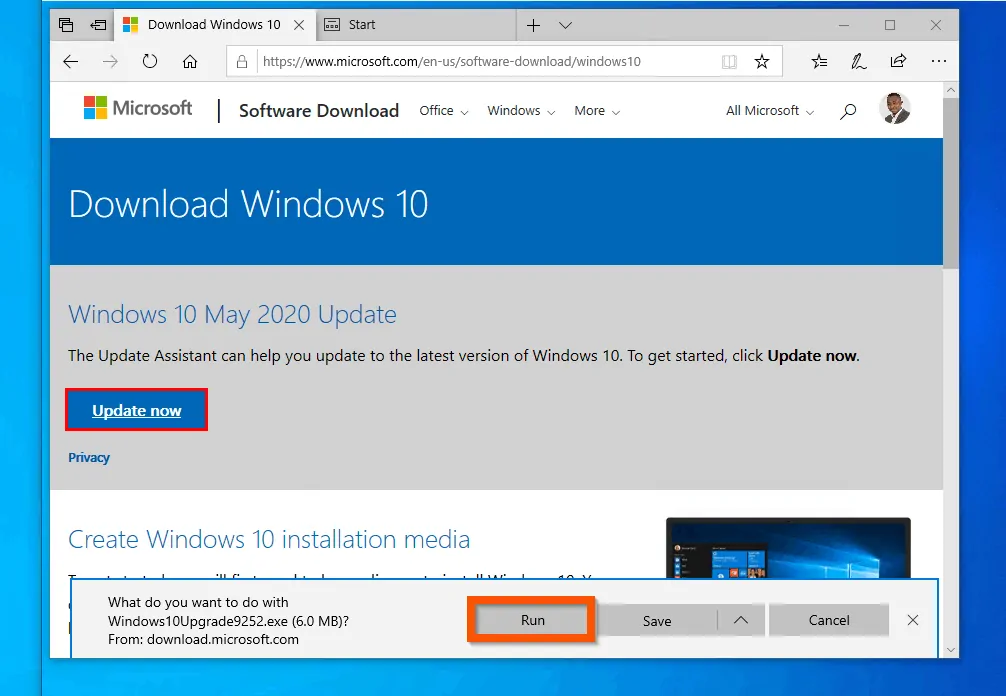The height and width of the screenshot is (696, 1006).
Task: Click the Microsoft logo
Action: click(x=138, y=108)
